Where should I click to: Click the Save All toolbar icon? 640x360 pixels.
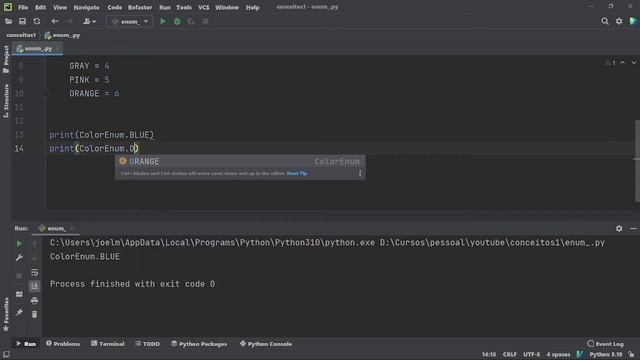pos(22,21)
